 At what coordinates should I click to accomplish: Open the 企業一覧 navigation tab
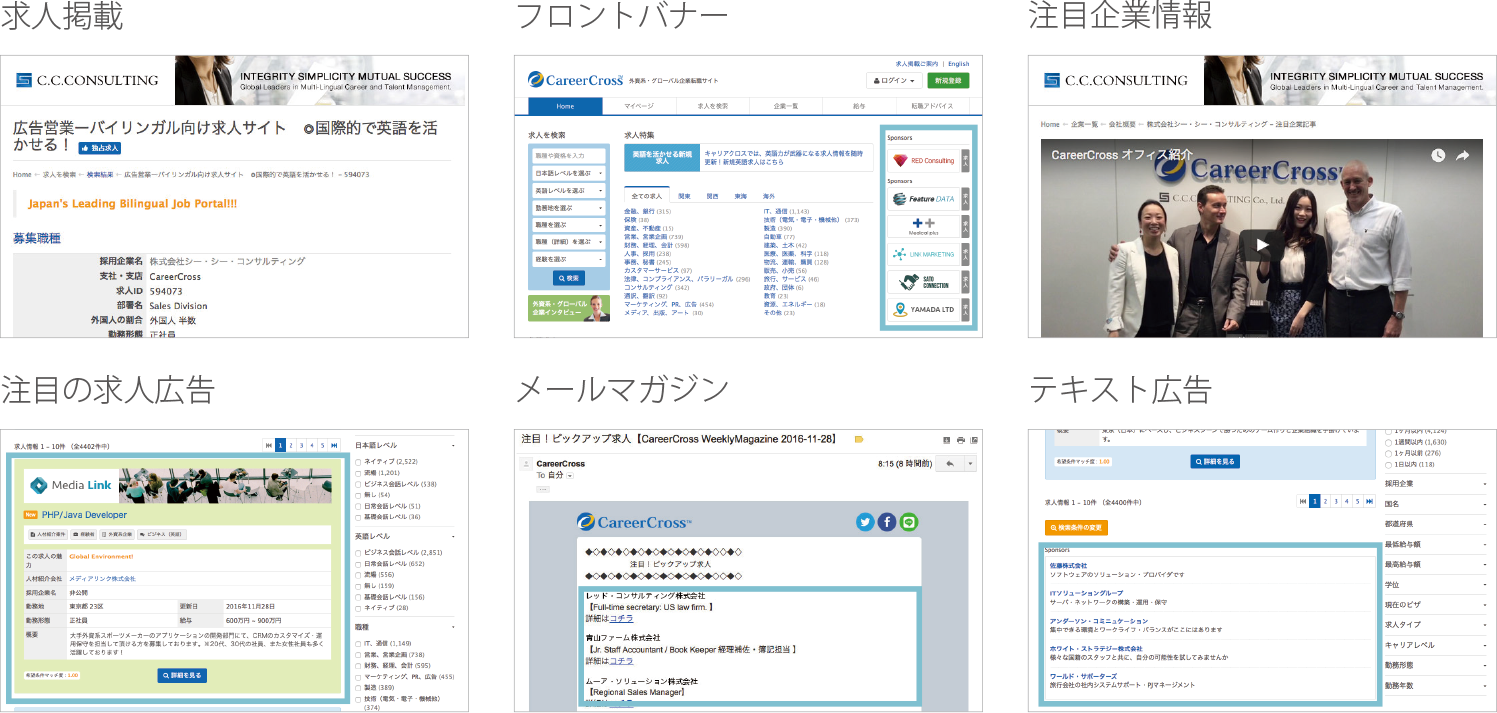coord(786,106)
